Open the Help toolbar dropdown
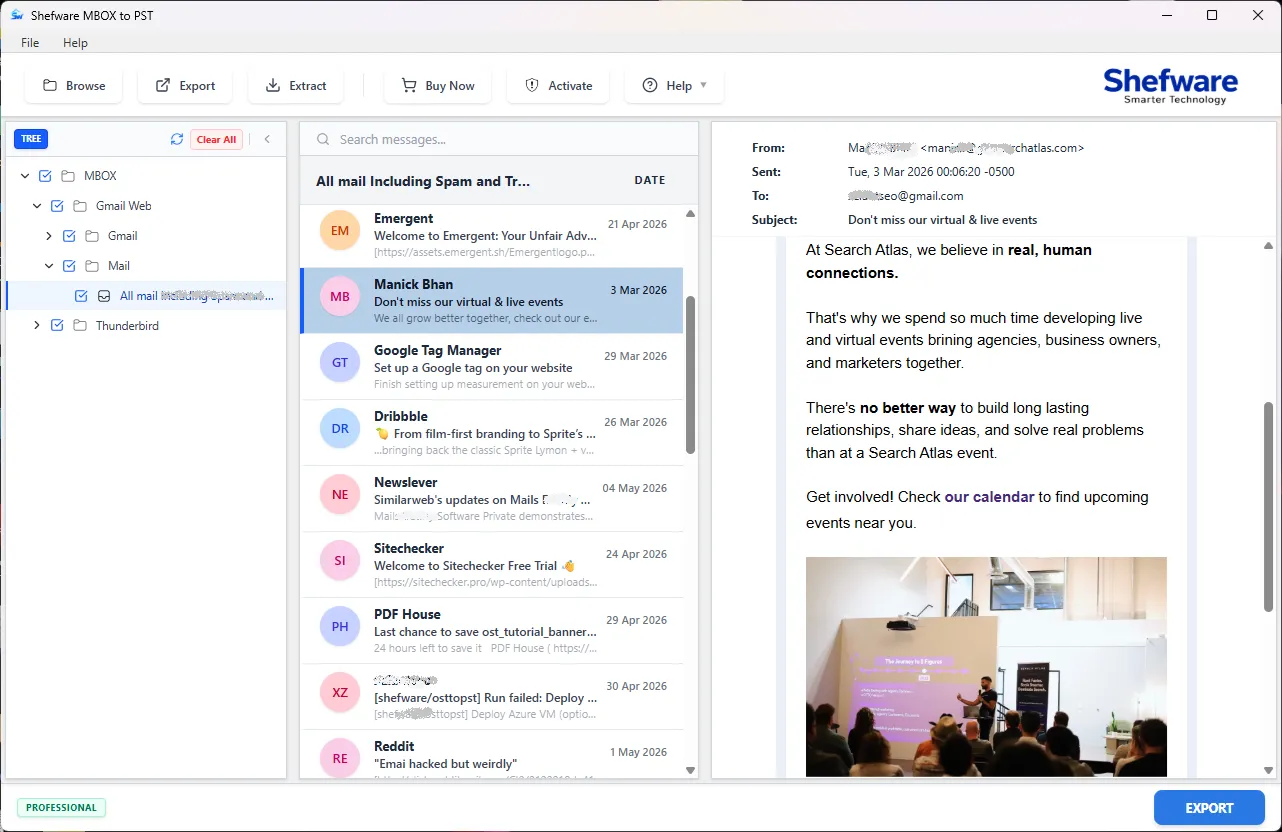 point(674,86)
